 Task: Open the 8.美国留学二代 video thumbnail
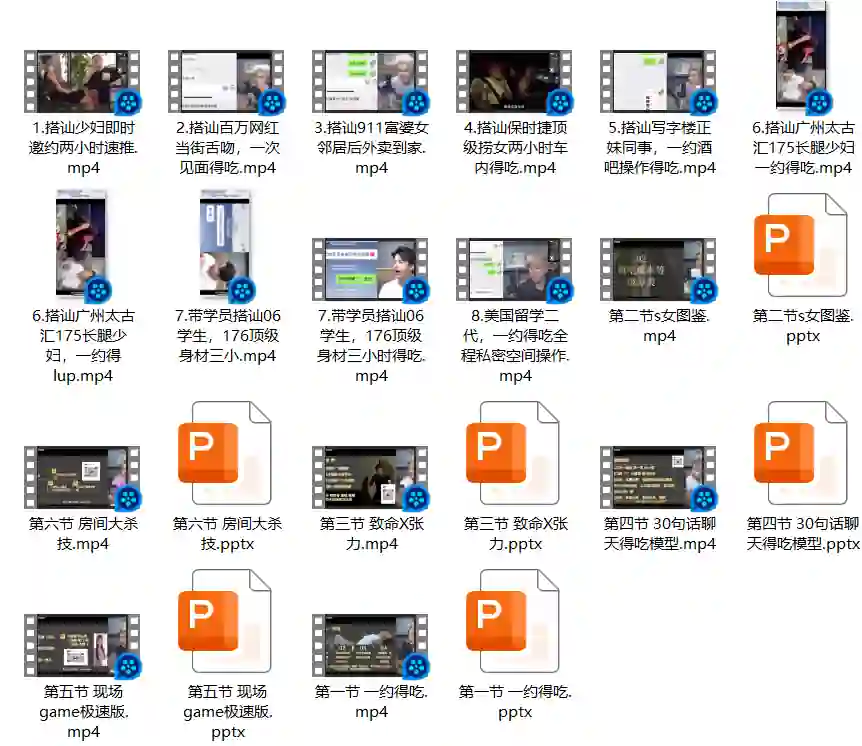pos(514,270)
